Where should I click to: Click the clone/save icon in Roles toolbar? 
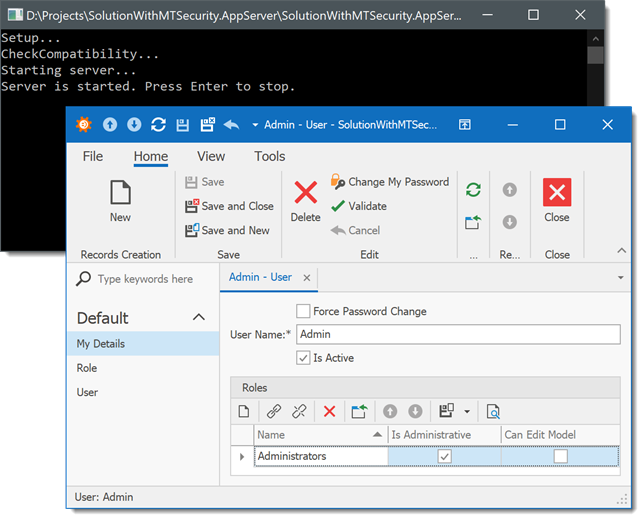(446, 410)
